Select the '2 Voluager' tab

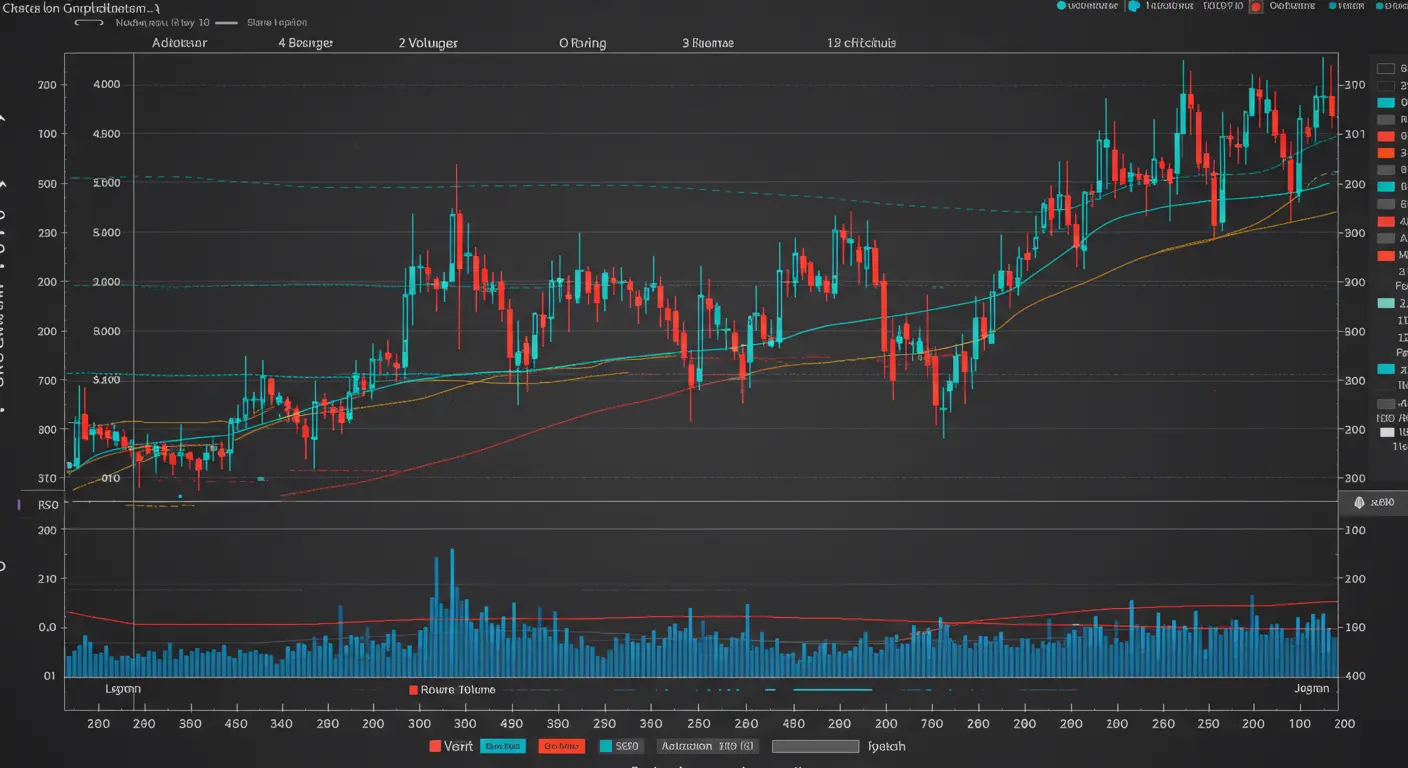coord(428,44)
